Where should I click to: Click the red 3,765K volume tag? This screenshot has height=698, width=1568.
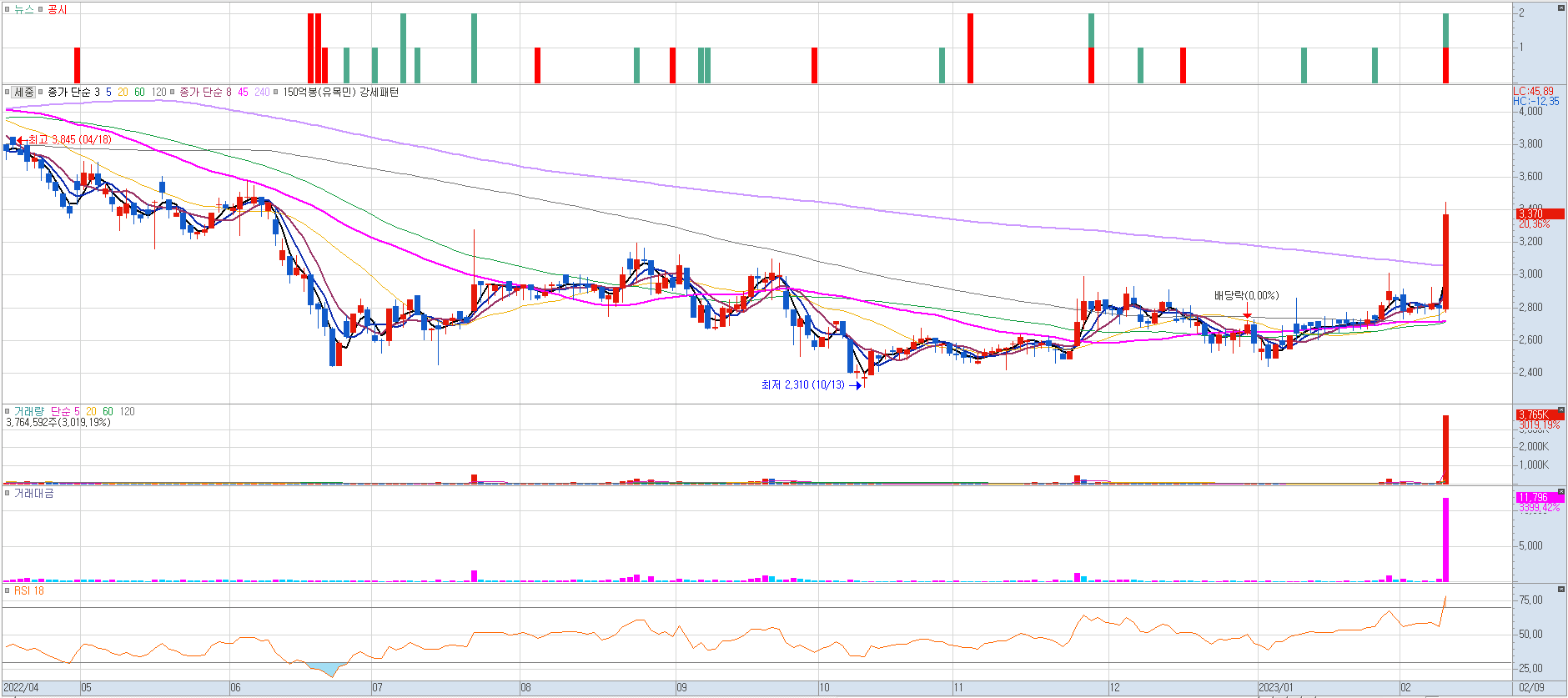(x=1540, y=414)
